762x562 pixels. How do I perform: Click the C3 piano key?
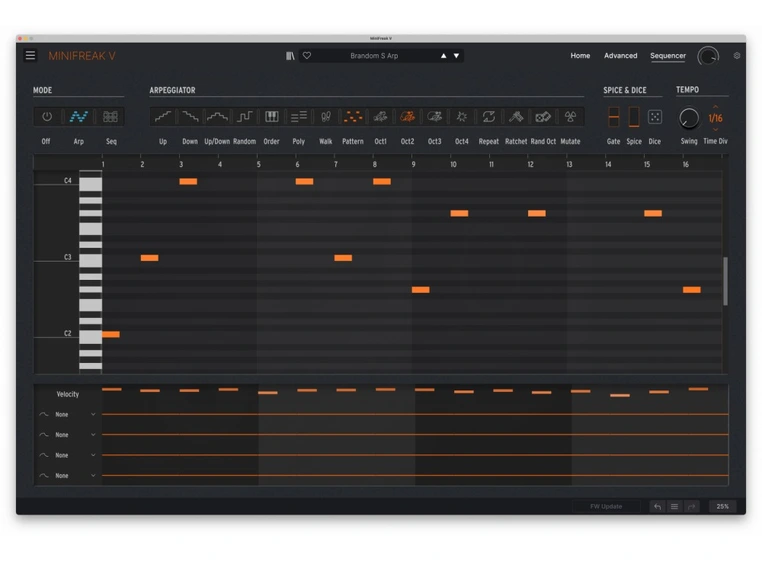90,261
